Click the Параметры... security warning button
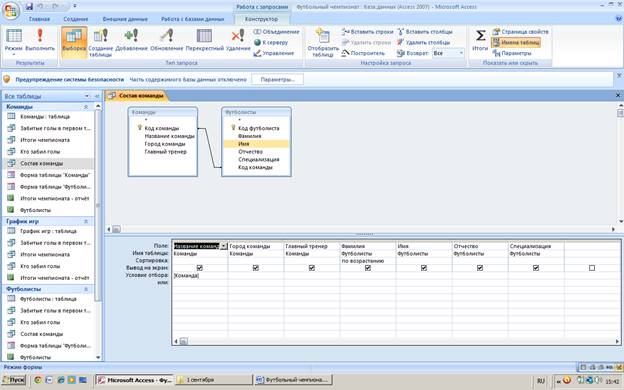This screenshot has width=624, height=390. click(x=278, y=80)
